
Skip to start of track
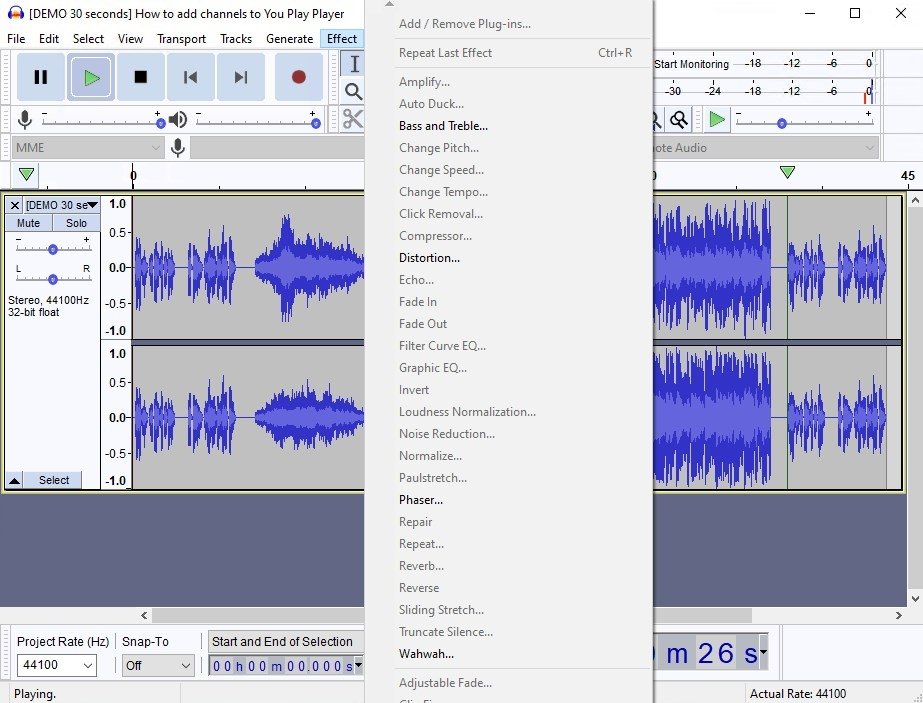pos(191,77)
